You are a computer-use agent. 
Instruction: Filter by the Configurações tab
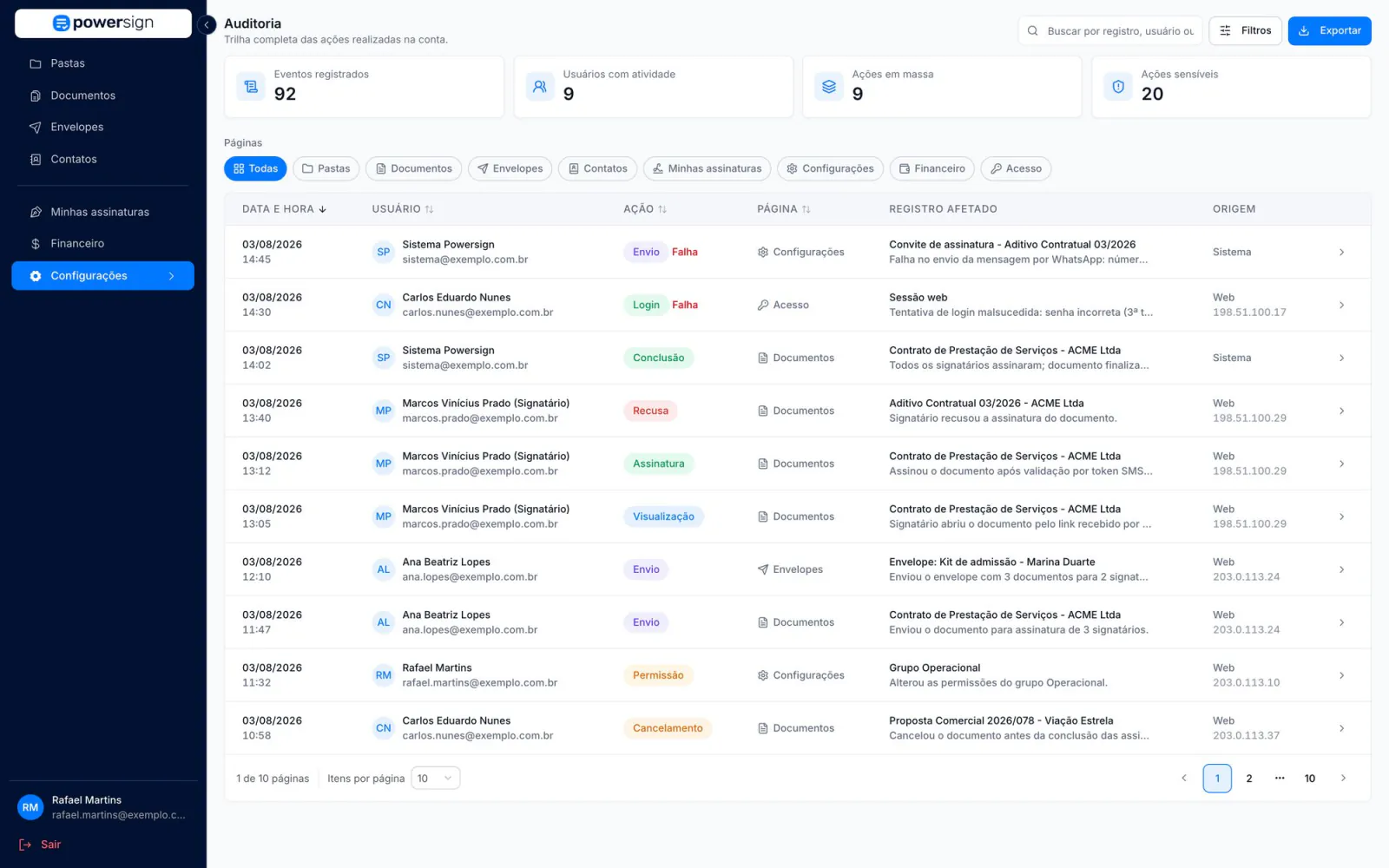pos(830,168)
